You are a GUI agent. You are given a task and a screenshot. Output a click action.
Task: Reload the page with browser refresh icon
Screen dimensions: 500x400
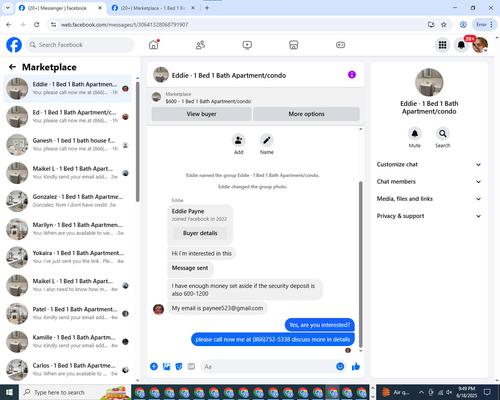point(37,24)
